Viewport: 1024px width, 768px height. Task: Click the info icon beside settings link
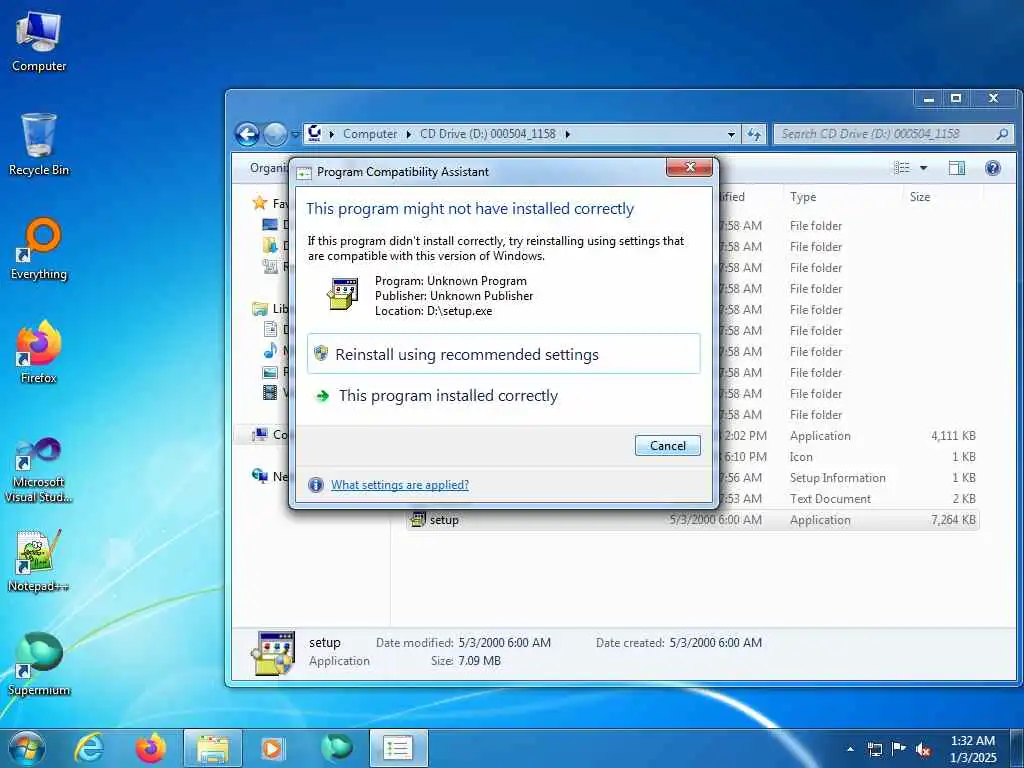point(316,485)
